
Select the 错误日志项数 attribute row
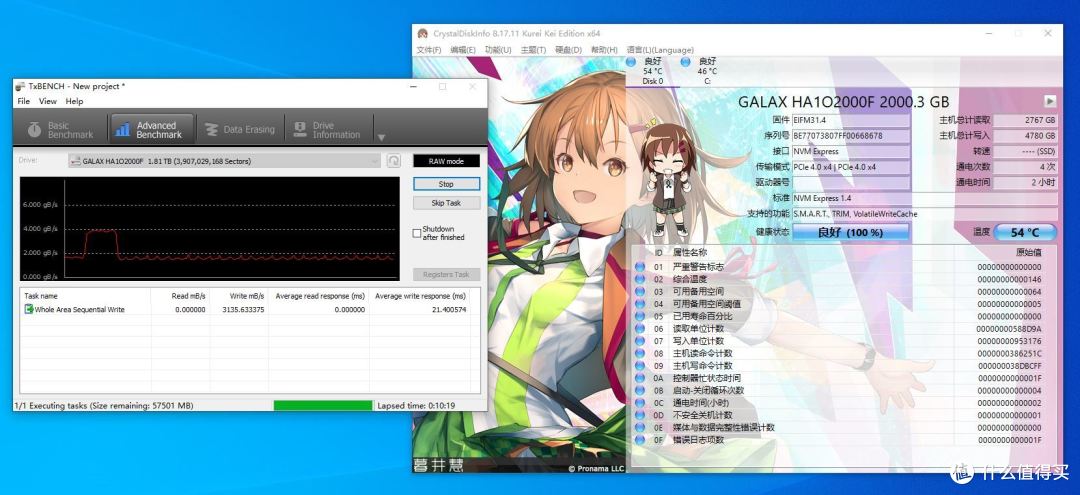coord(843,441)
